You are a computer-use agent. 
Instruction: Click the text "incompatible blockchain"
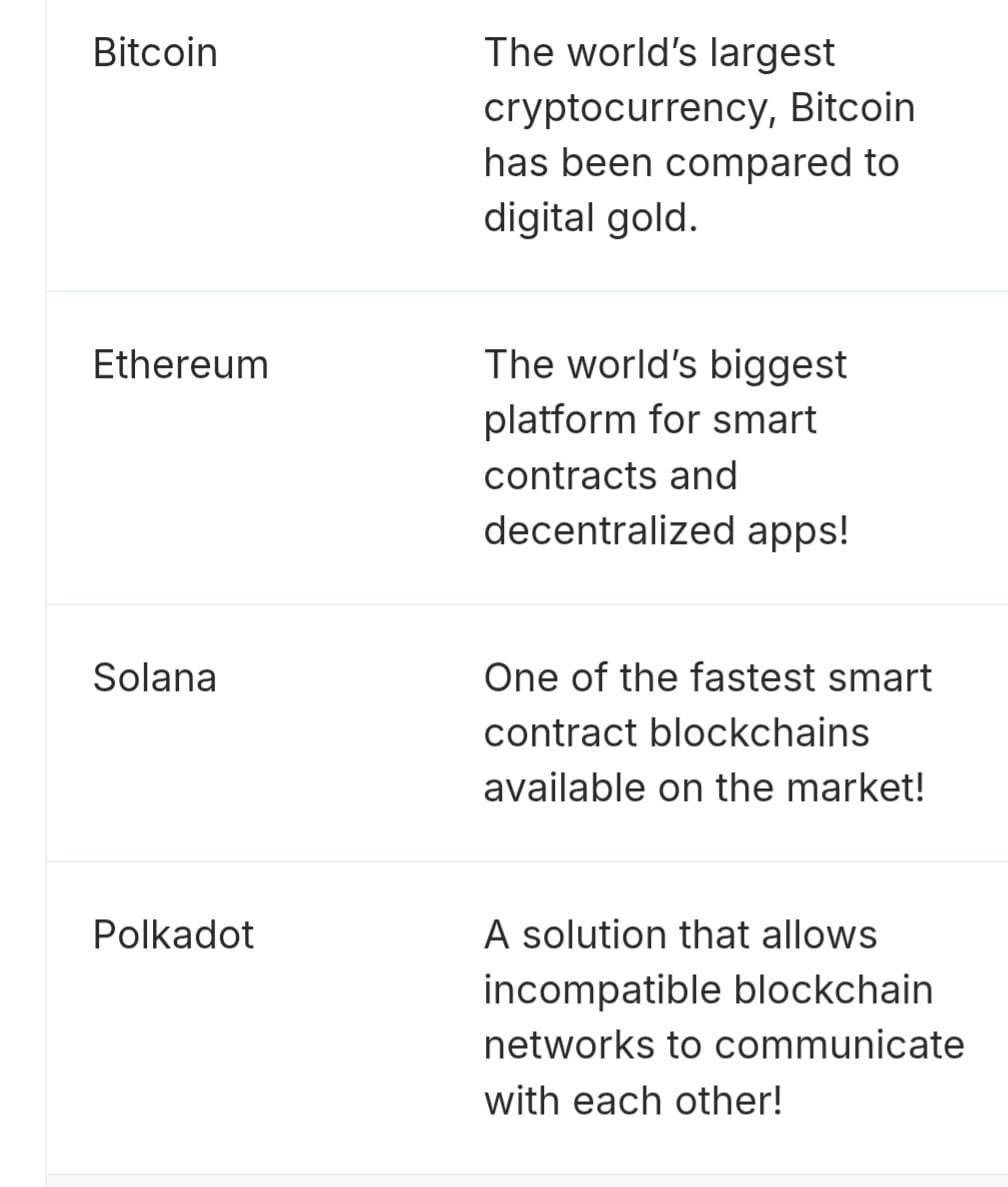[x=708, y=990]
